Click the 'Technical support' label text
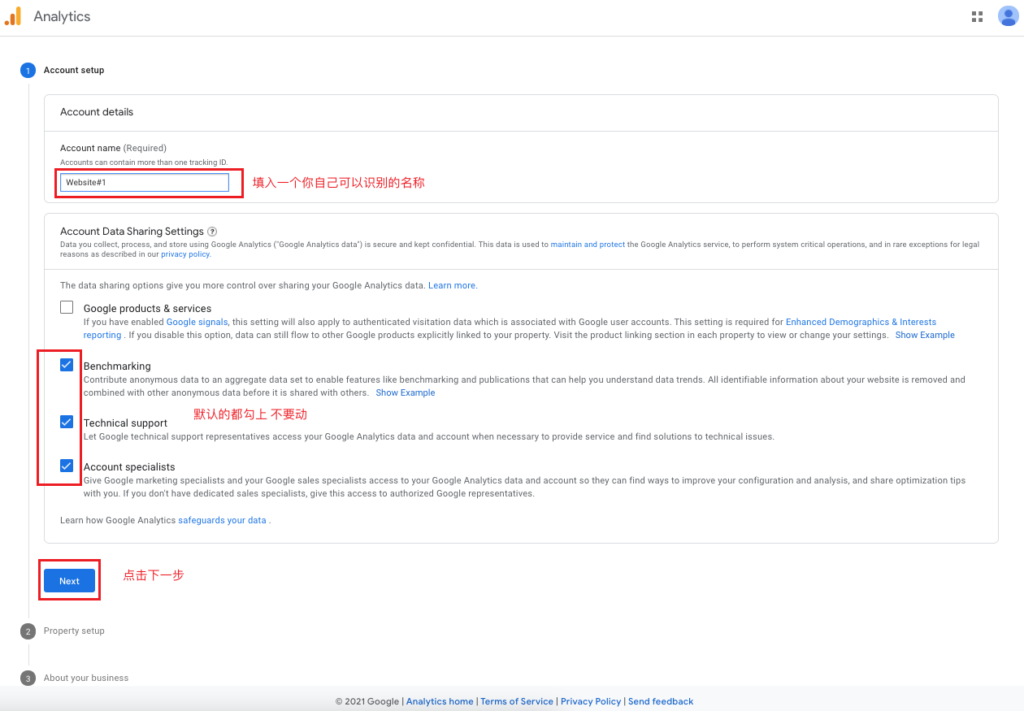 [x=125, y=423]
